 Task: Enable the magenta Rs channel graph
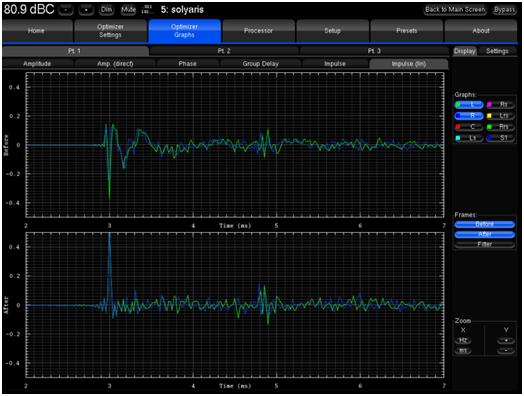500,105
